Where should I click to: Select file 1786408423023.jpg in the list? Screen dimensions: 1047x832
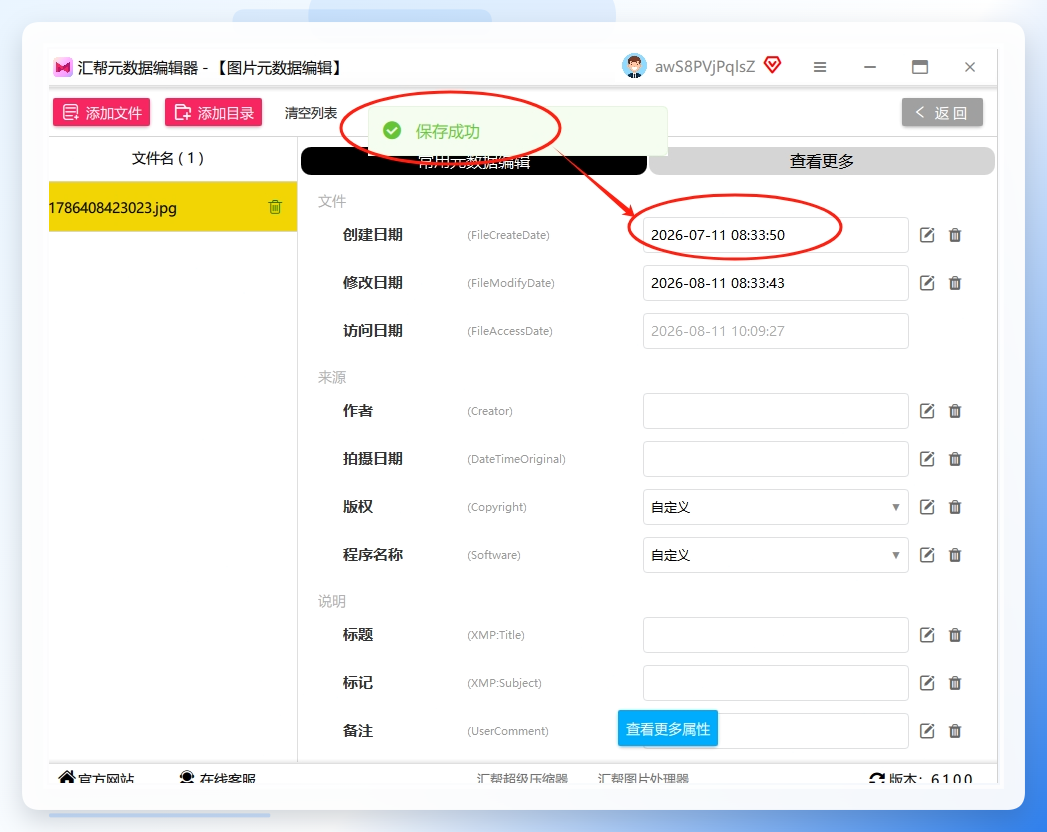pyautogui.click(x=173, y=207)
